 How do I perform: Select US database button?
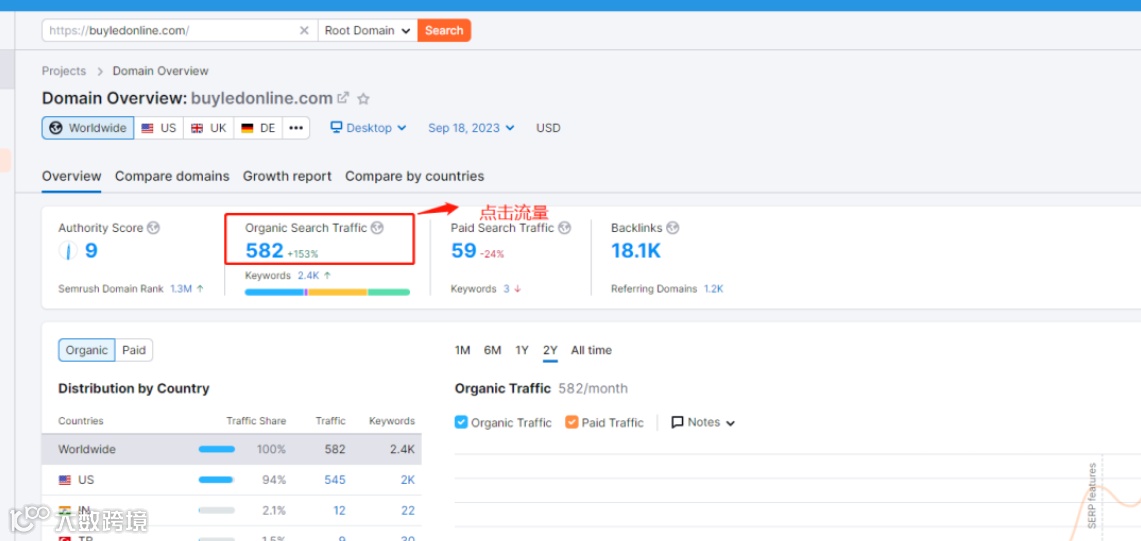coord(159,128)
